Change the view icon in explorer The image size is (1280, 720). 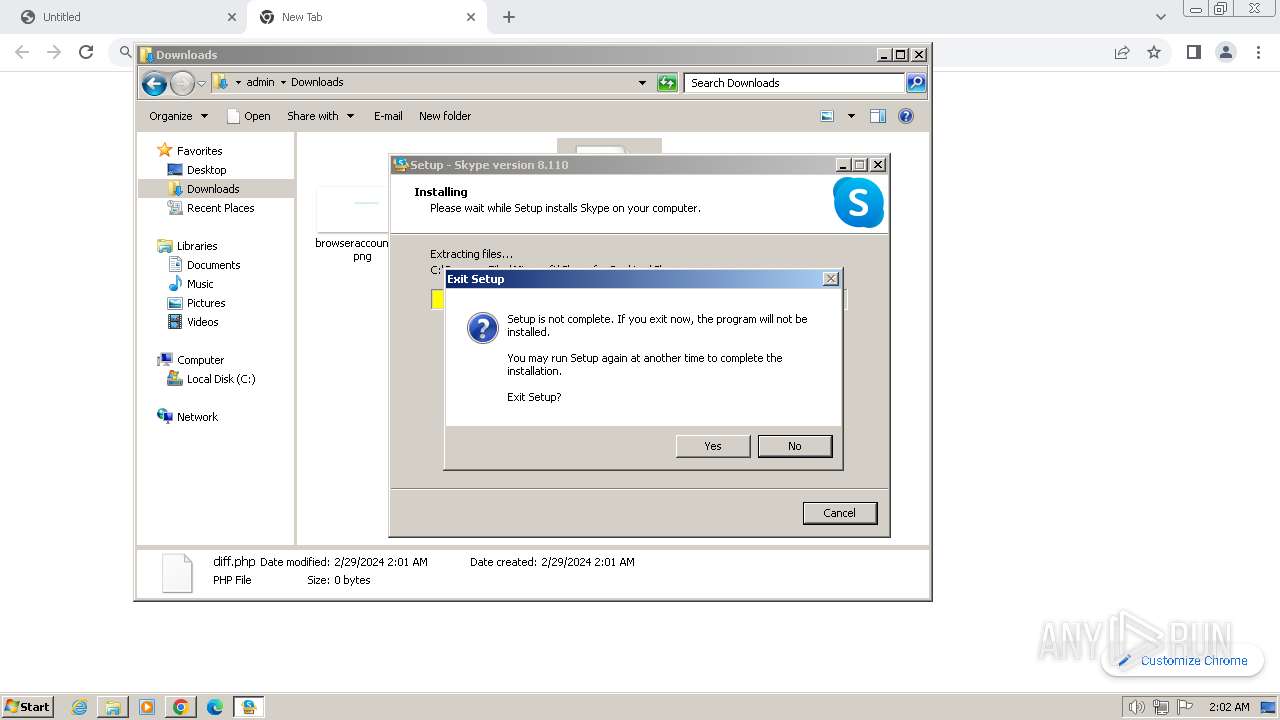(827, 116)
